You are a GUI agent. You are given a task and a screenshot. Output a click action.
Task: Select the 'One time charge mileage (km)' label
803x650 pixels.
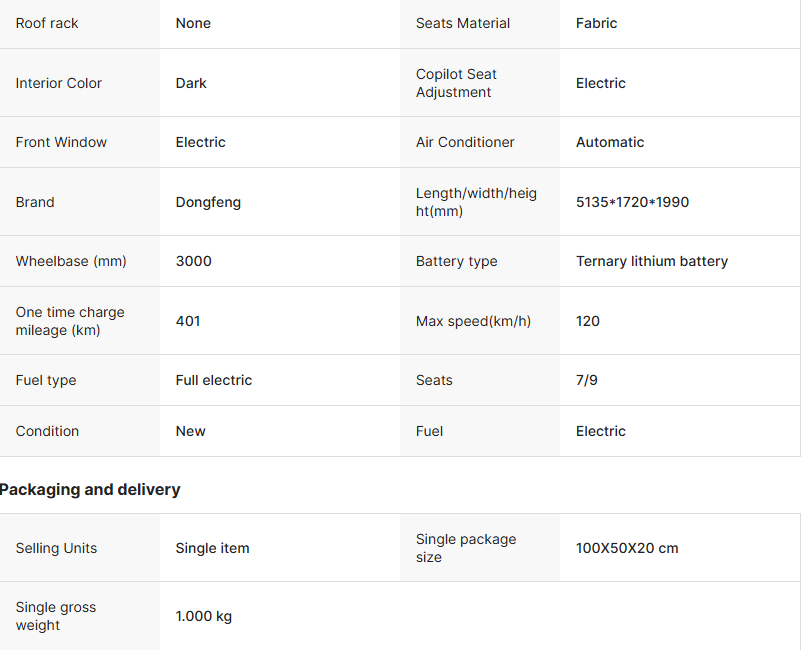(x=69, y=321)
